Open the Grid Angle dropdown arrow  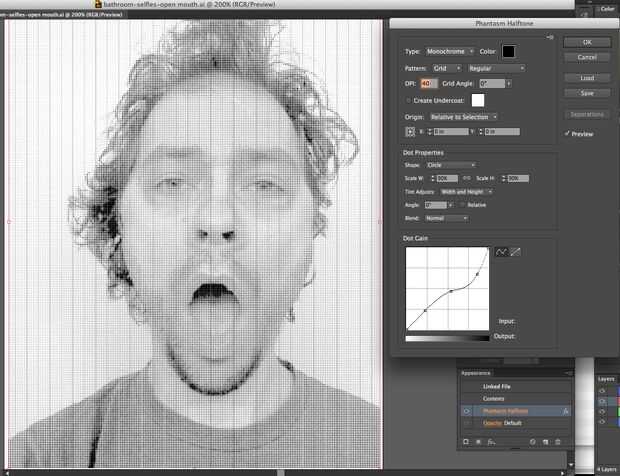point(509,84)
